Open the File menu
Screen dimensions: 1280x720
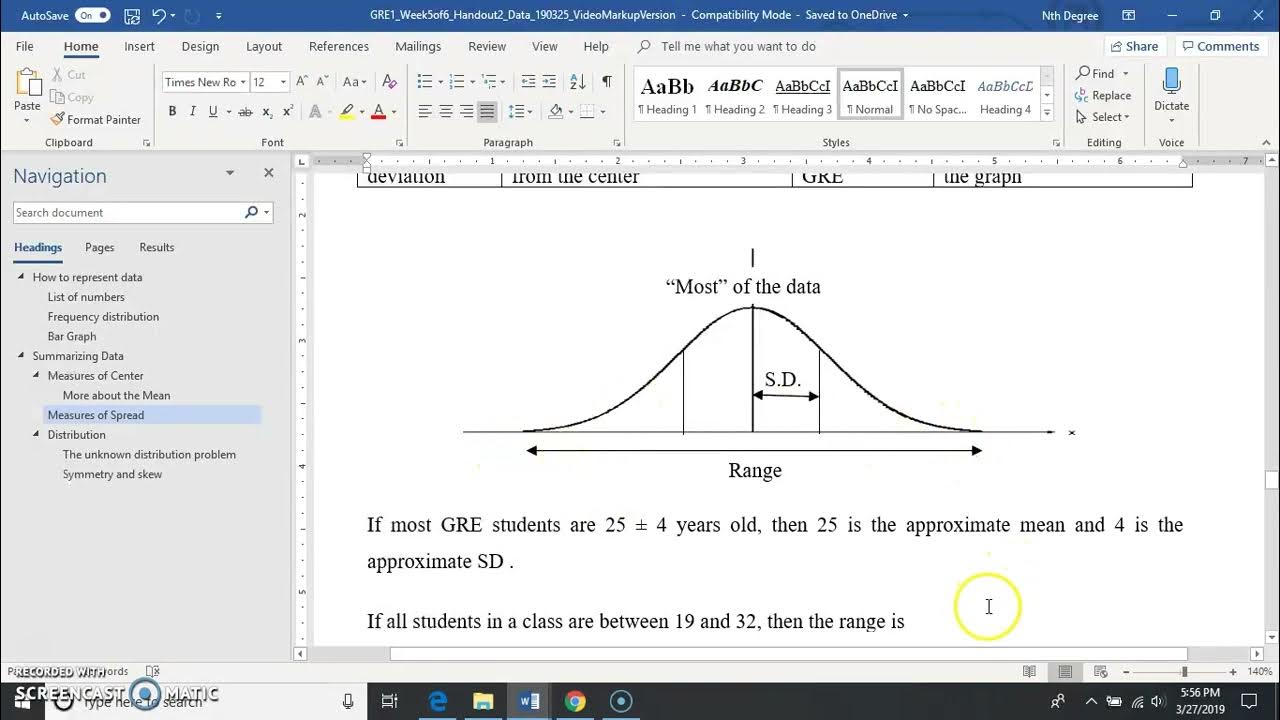coord(25,46)
